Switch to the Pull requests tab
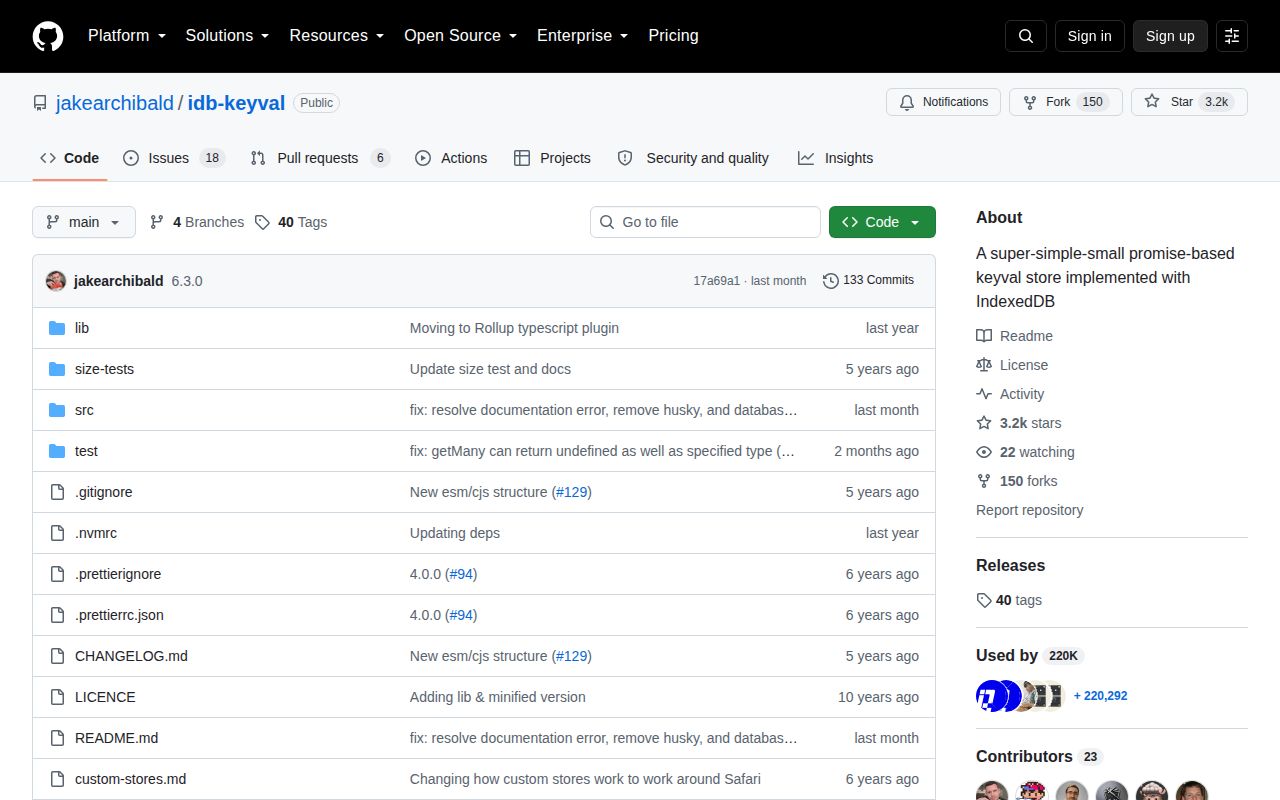This screenshot has height=800, width=1280. point(319,158)
